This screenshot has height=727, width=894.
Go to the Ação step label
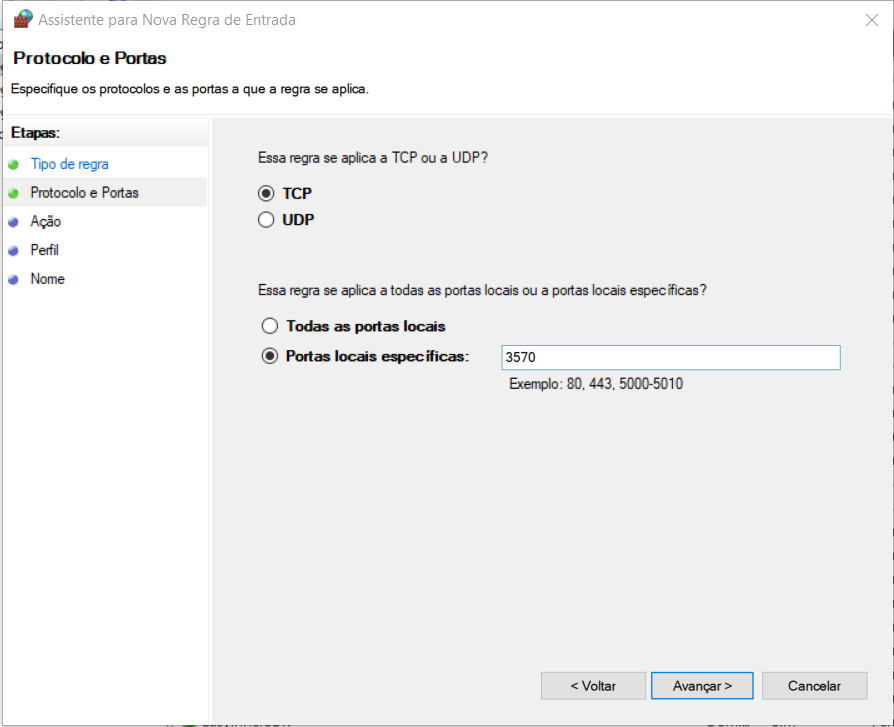pos(46,222)
